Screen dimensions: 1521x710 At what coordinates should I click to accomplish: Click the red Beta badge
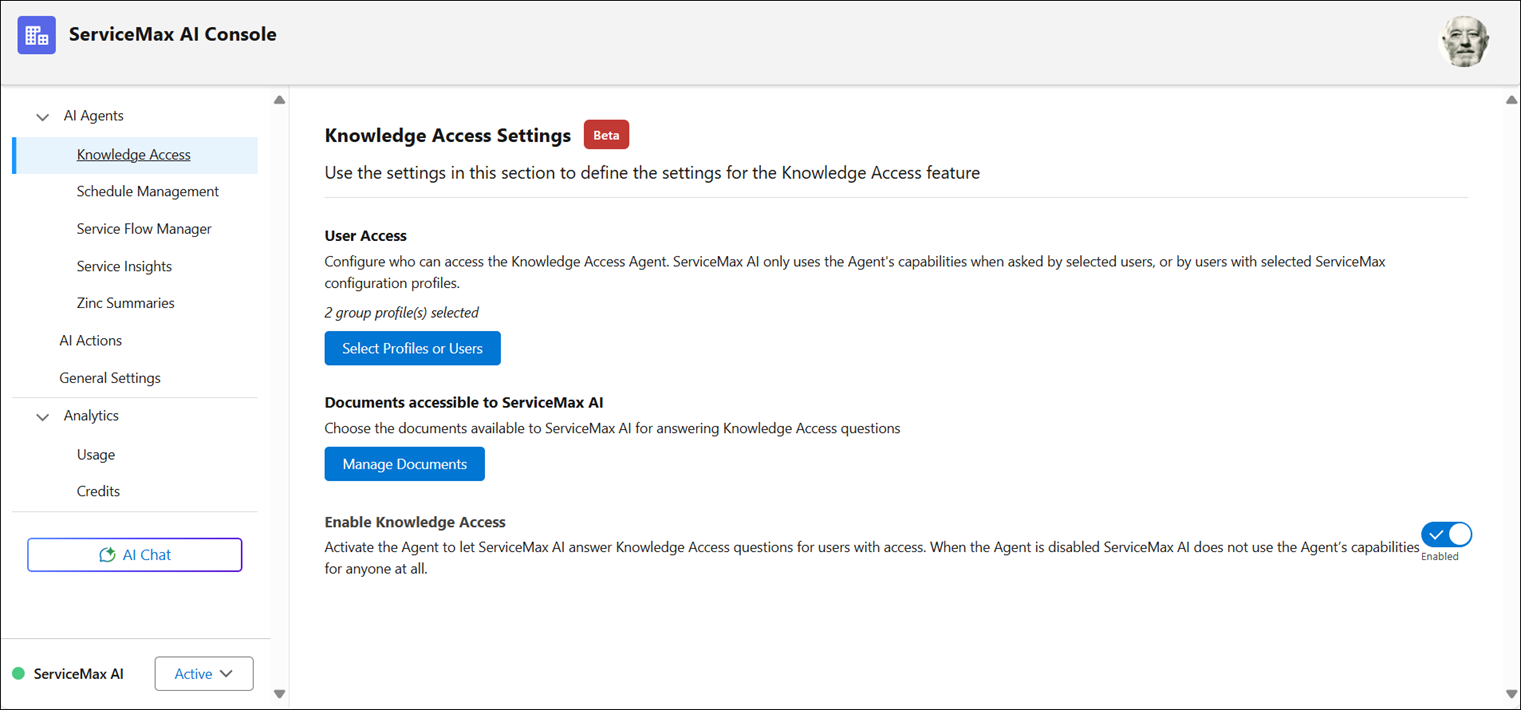[606, 135]
